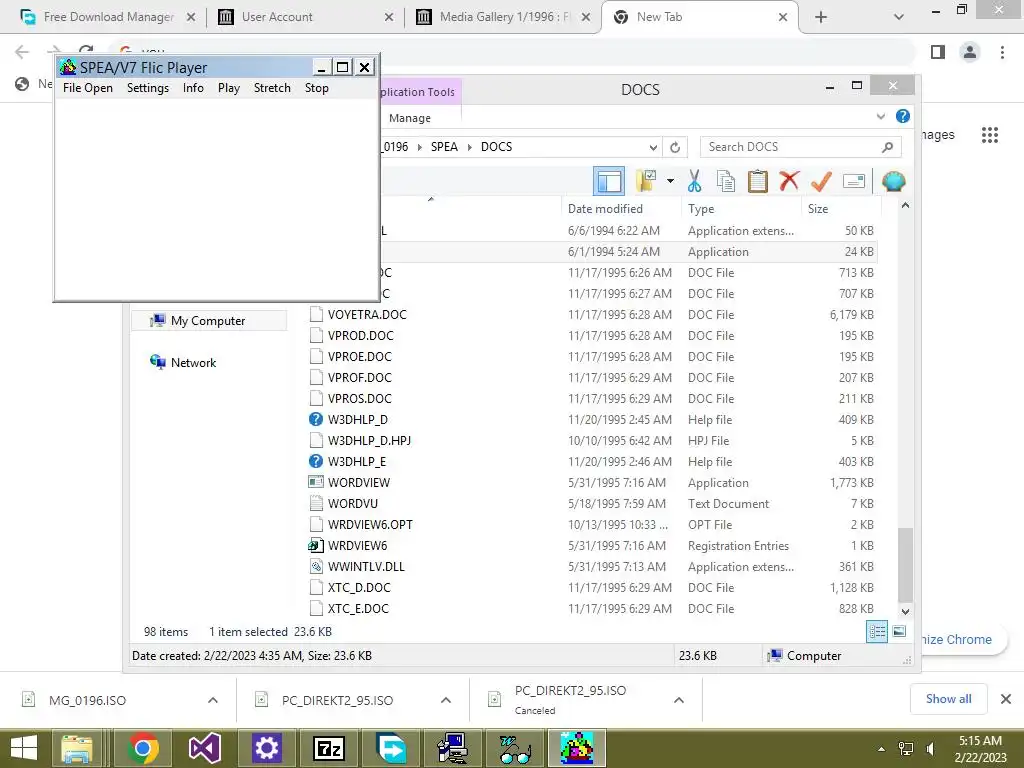Select My Computer in navigation pane
Image resolution: width=1024 pixels, height=768 pixels.
click(x=208, y=321)
